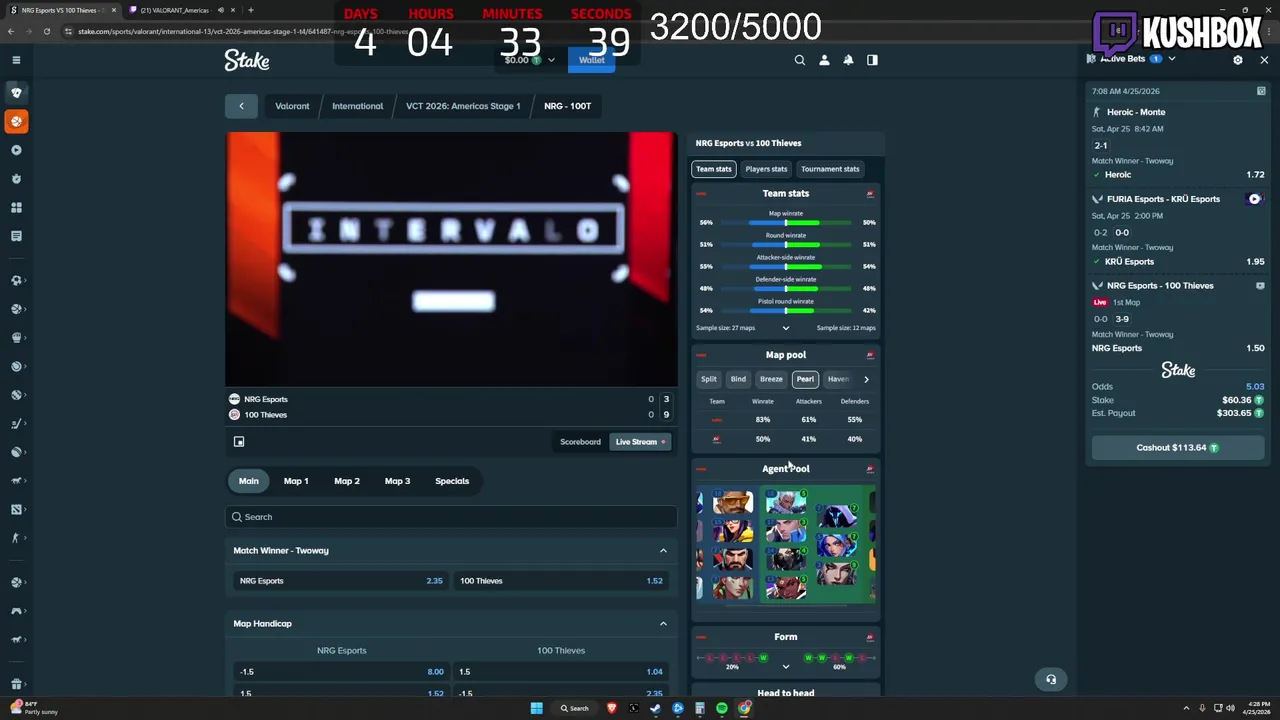Select the Bind map chip
1280x720 pixels.
[738, 379]
